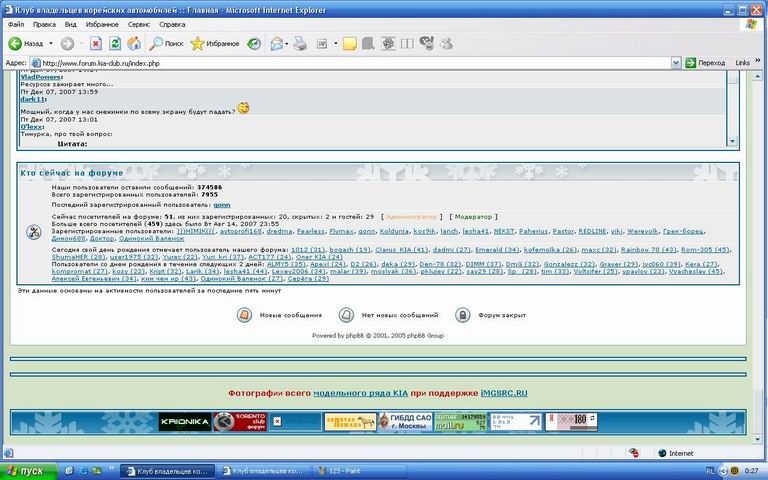Image resolution: width=768 pixels, height=480 pixels.
Task: Go to the Home page icon
Action: click(135, 44)
